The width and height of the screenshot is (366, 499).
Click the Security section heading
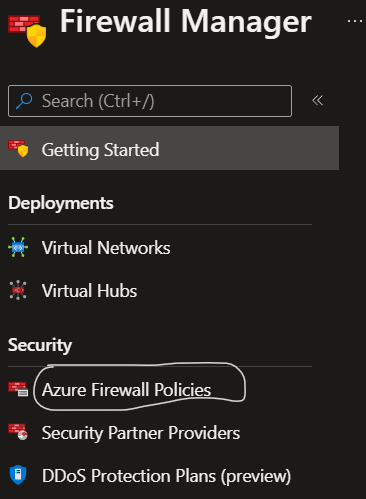coord(40,345)
